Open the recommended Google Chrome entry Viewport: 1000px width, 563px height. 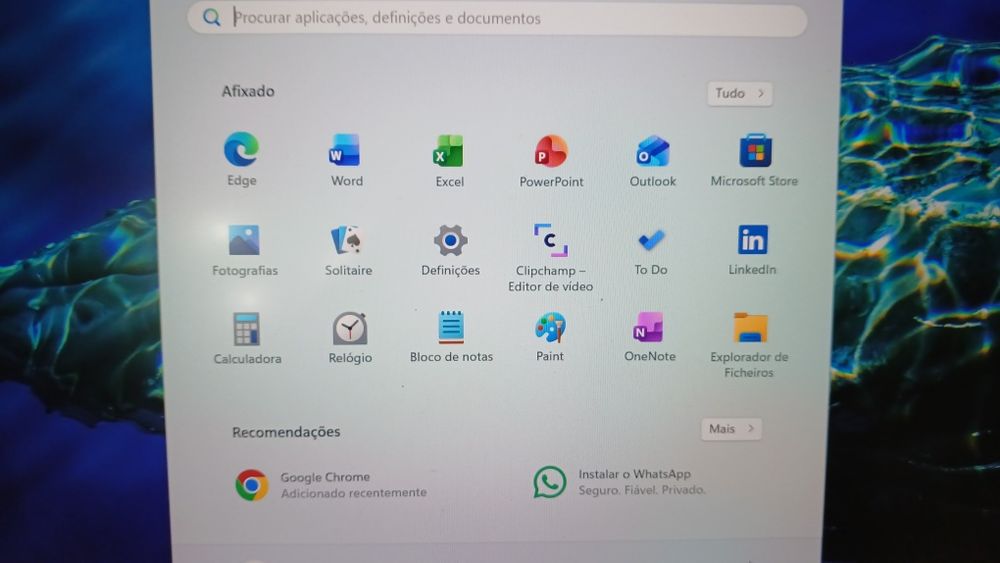coord(331,485)
